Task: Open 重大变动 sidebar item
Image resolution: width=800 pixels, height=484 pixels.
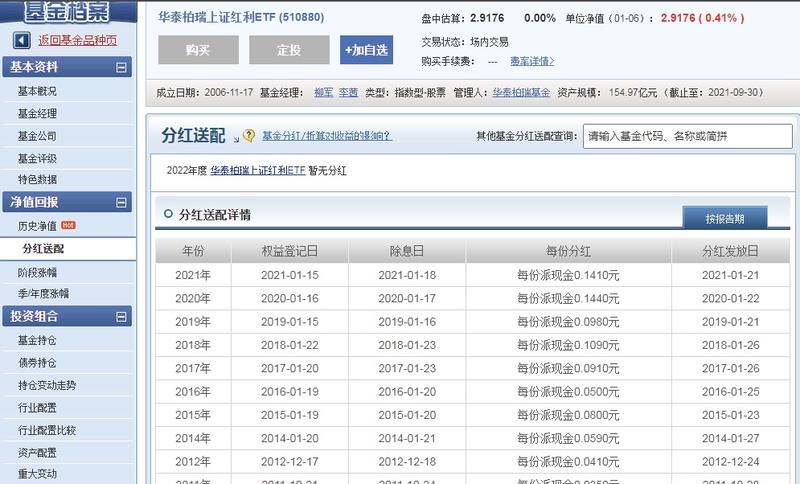Action: [37, 474]
